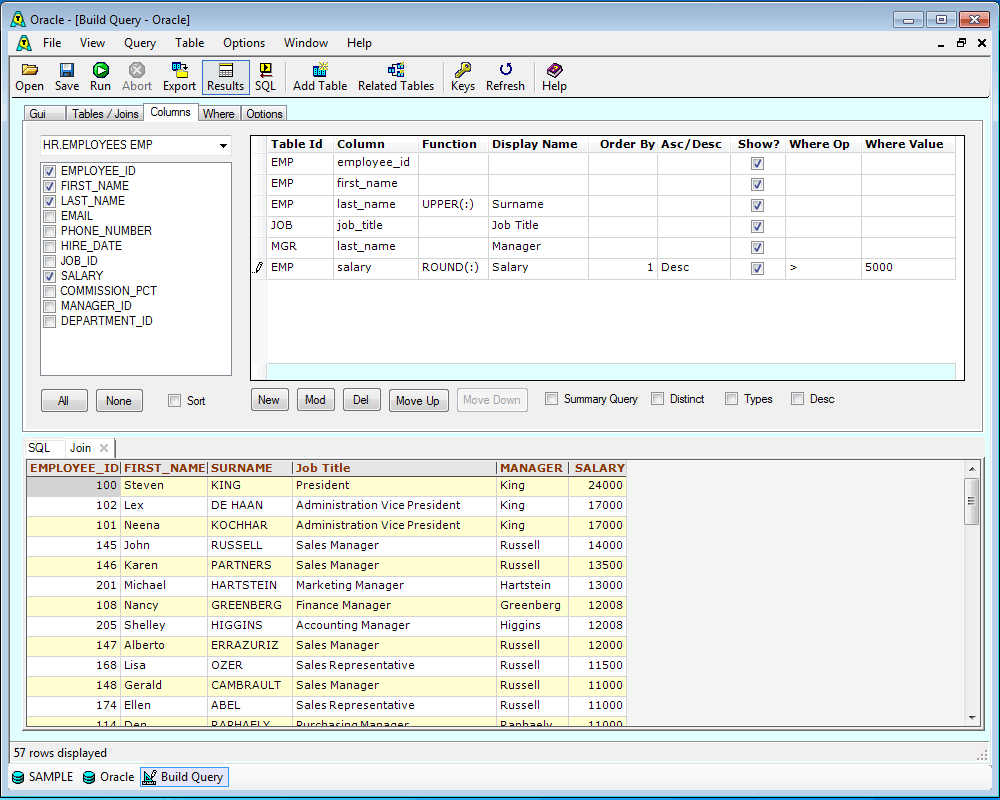Click the results grid vertical scrollbar thumb
The height and width of the screenshot is (800, 1000).
pos(971,500)
